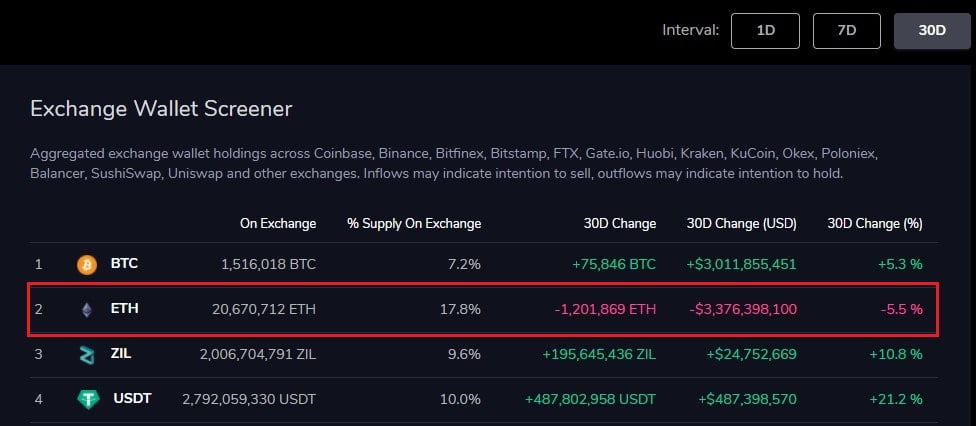Select the 1D interval button
Image resolution: width=976 pixels, height=426 pixels.
coord(766,30)
